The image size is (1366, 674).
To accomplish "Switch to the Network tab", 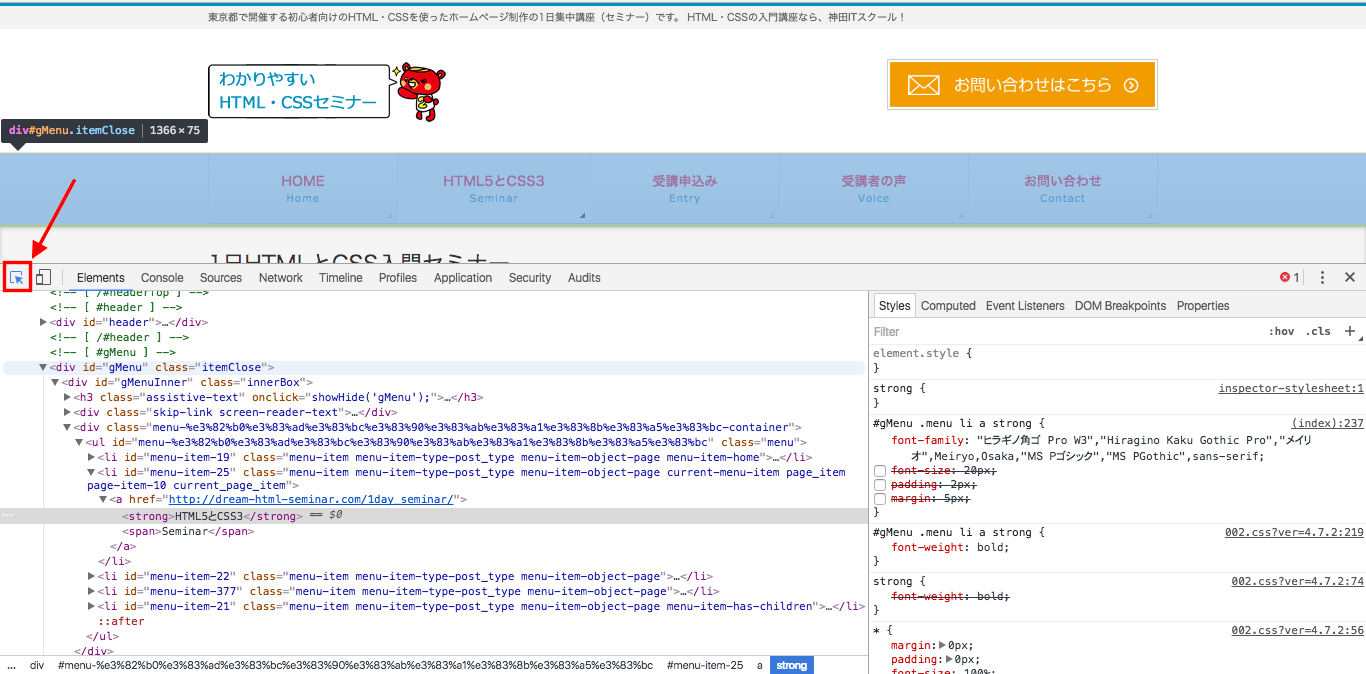I will click(x=281, y=278).
